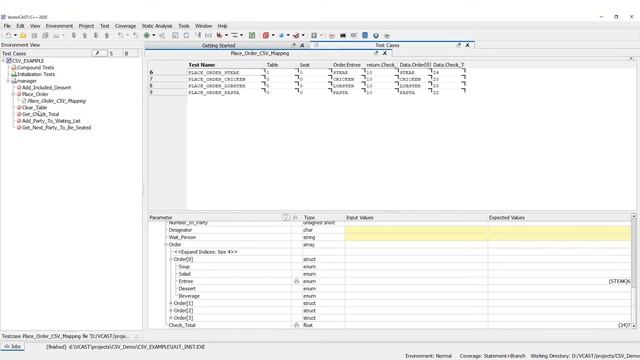Collapse the Place_Order tree node
The width and height of the screenshot is (640, 360).
[13, 94]
